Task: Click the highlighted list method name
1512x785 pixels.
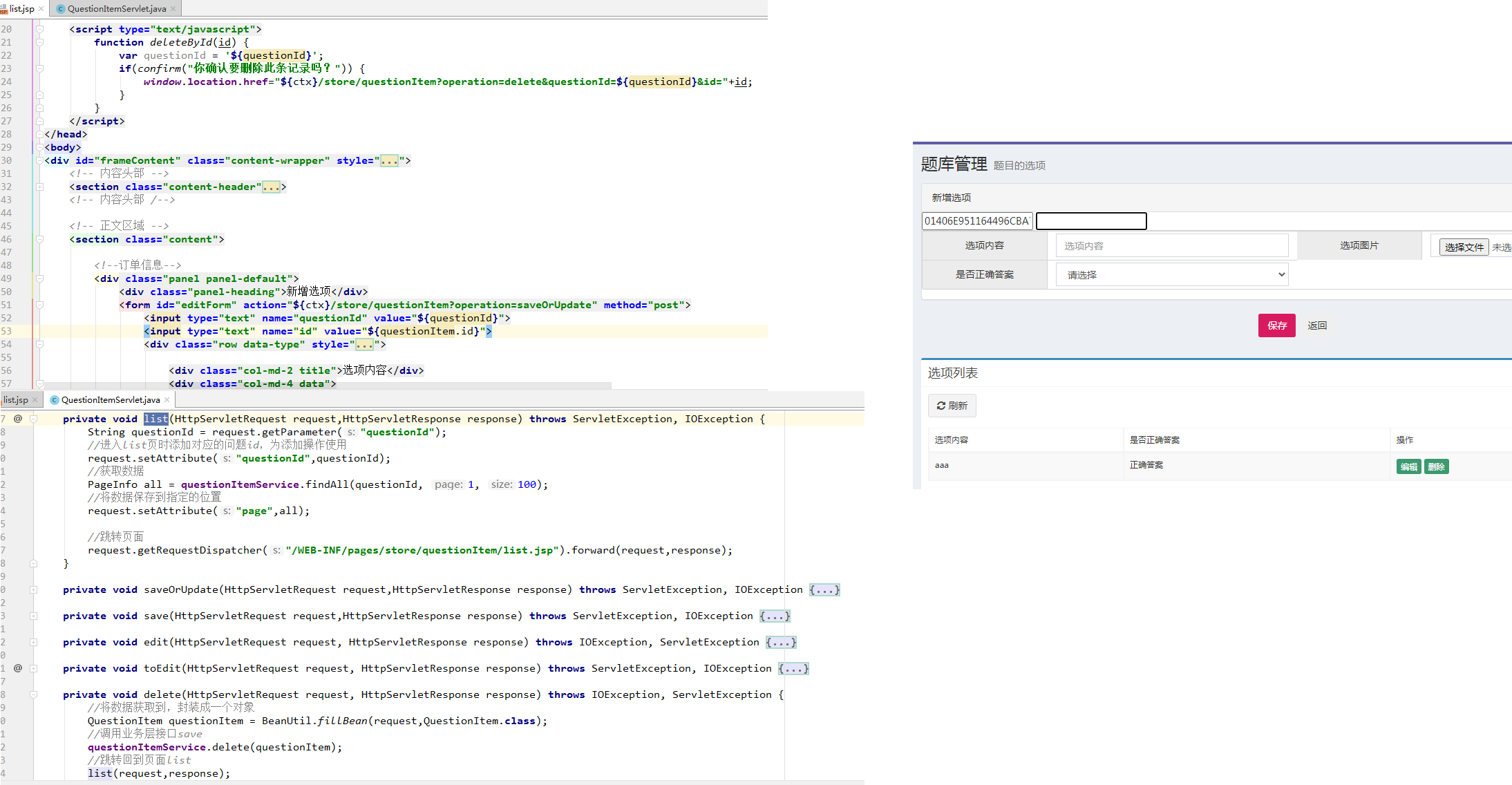Action: tap(156, 419)
